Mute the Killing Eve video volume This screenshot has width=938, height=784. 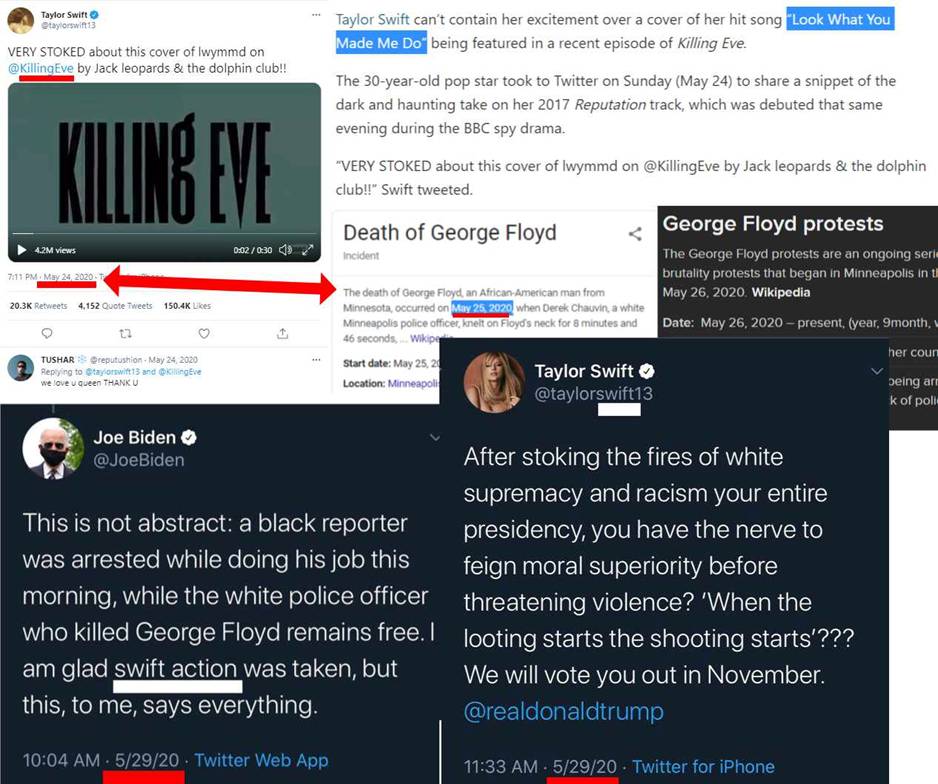tap(285, 250)
